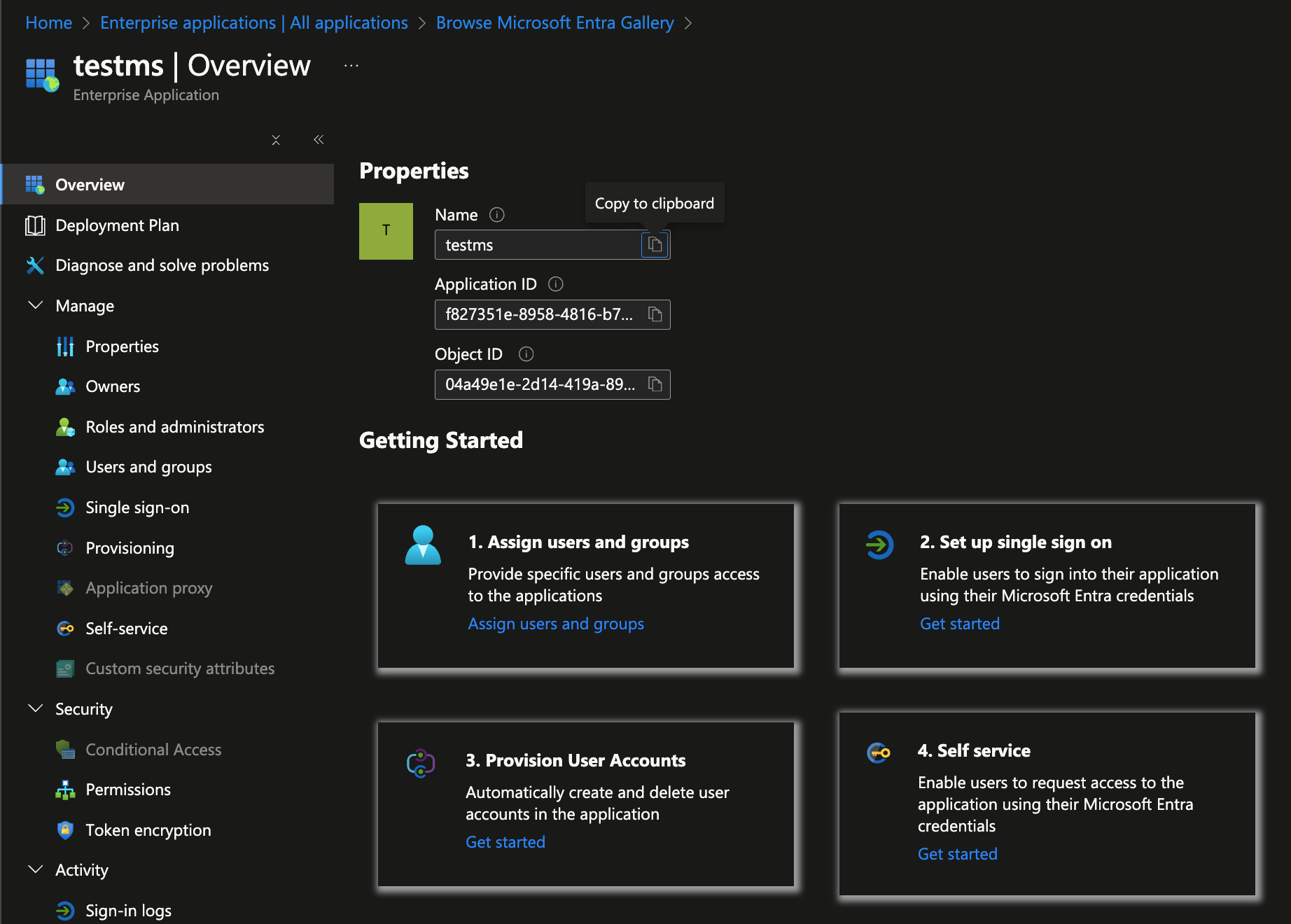Go to Browse Microsoft Entra Gallery breadcrumb
Image resolution: width=1291 pixels, height=924 pixels.
554,23
